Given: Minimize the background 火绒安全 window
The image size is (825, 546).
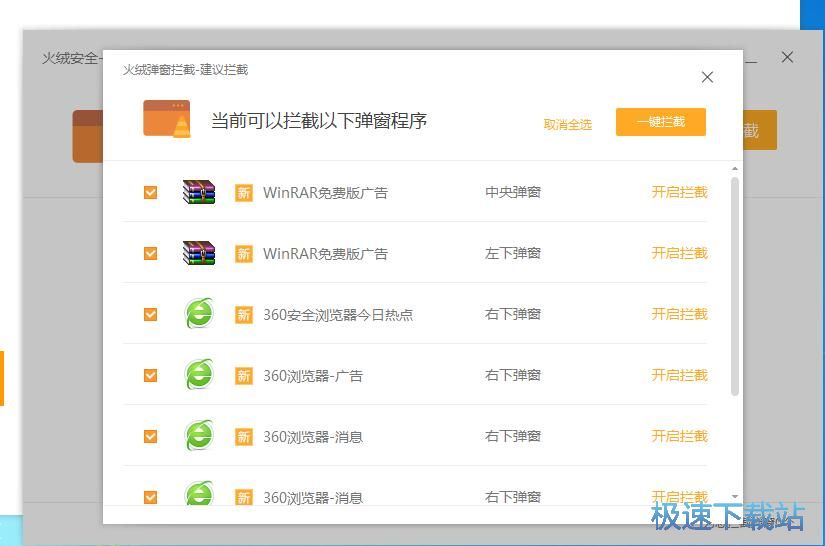Looking at the screenshot, I should 751,61.
